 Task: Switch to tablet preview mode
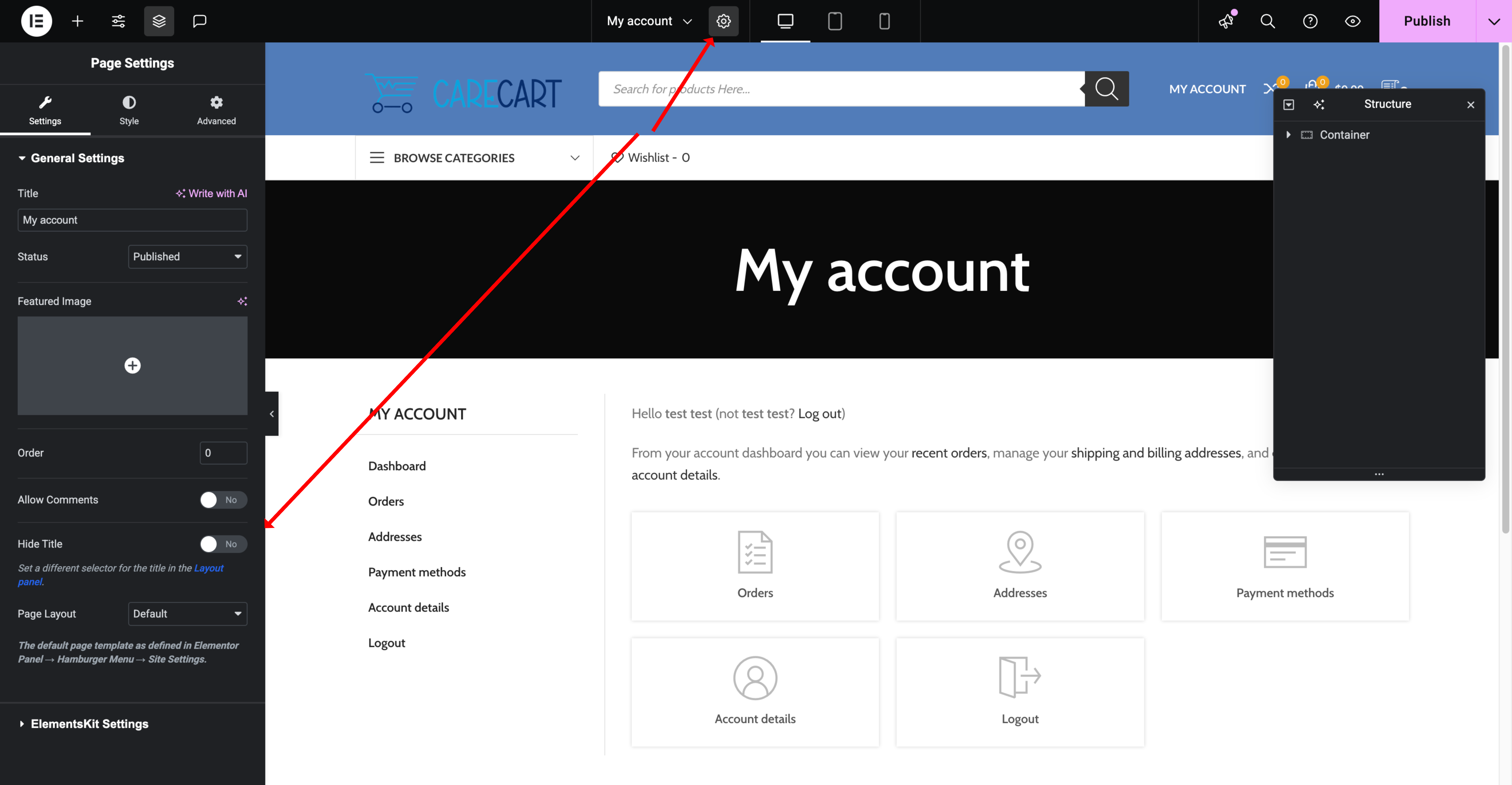(x=835, y=21)
